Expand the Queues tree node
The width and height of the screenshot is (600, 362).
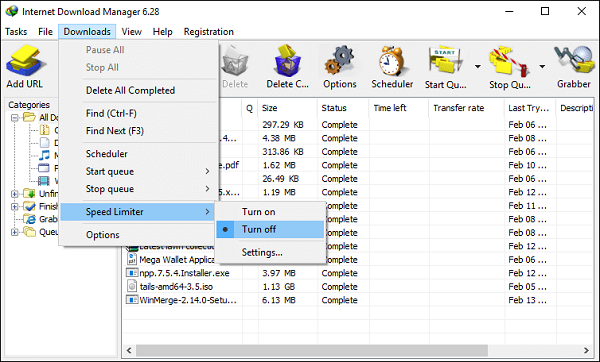click(x=15, y=232)
